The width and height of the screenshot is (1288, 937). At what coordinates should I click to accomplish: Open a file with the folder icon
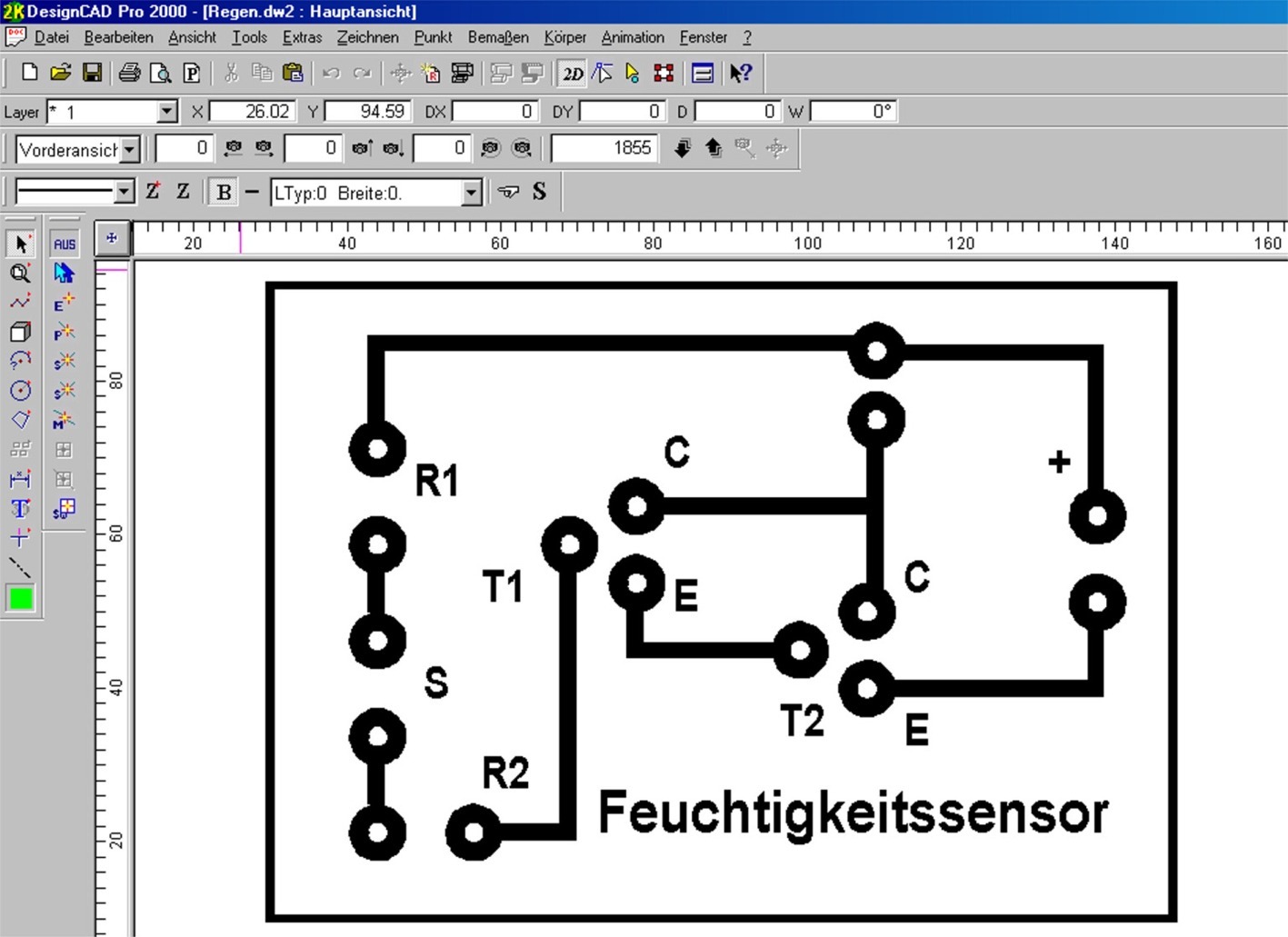click(61, 73)
